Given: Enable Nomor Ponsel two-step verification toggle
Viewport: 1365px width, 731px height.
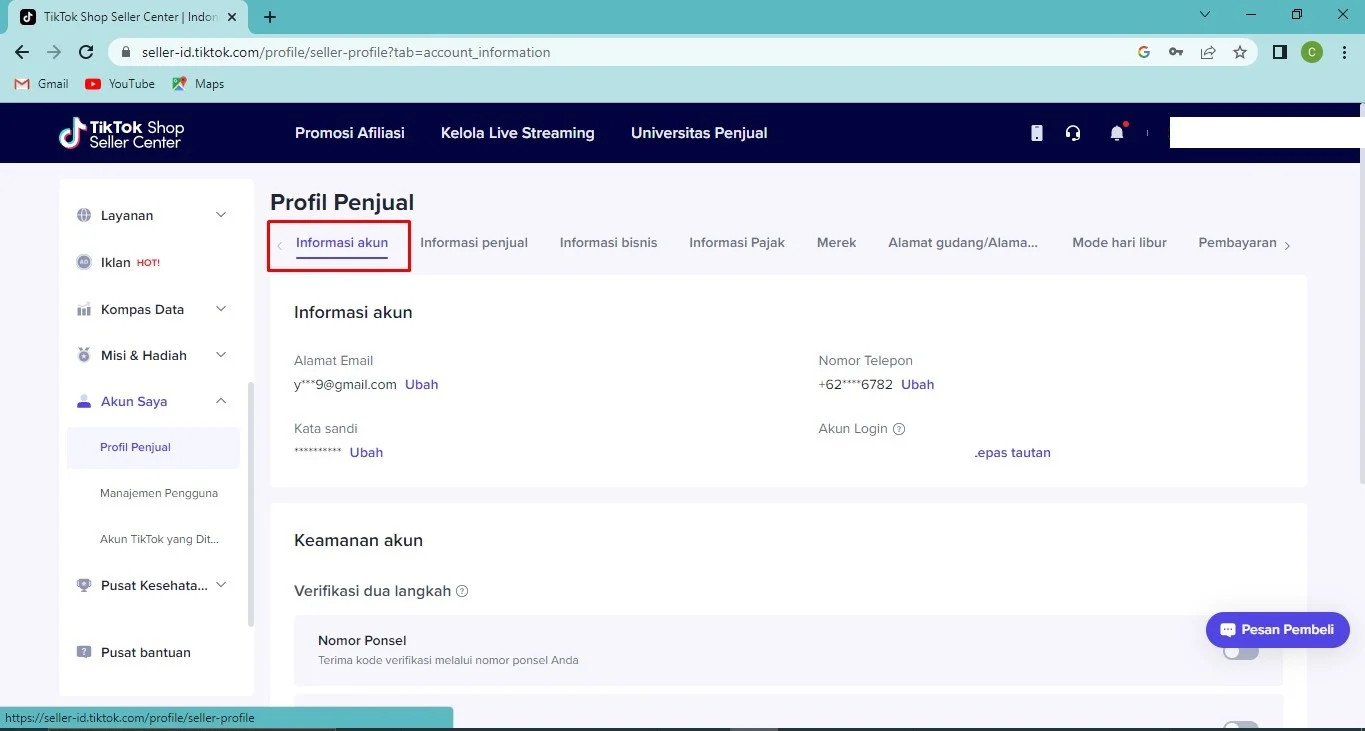Looking at the screenshot, I should pyautogui.click(x=1240, y=652).
